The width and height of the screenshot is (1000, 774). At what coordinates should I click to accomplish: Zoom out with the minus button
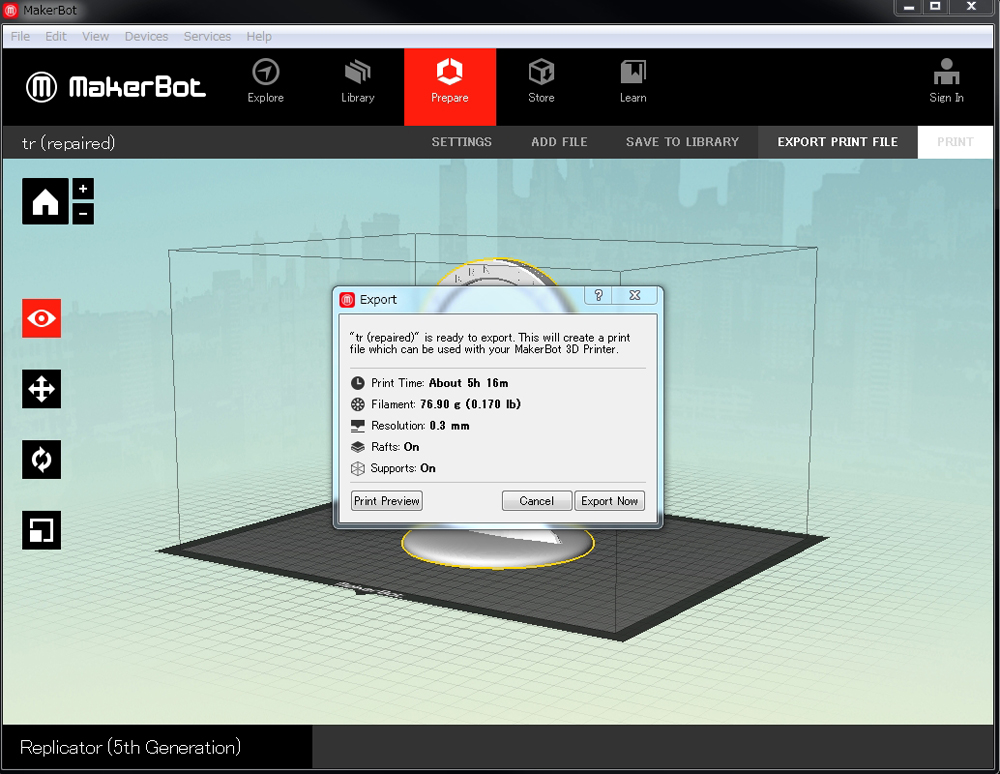click(x=83, y=213)
